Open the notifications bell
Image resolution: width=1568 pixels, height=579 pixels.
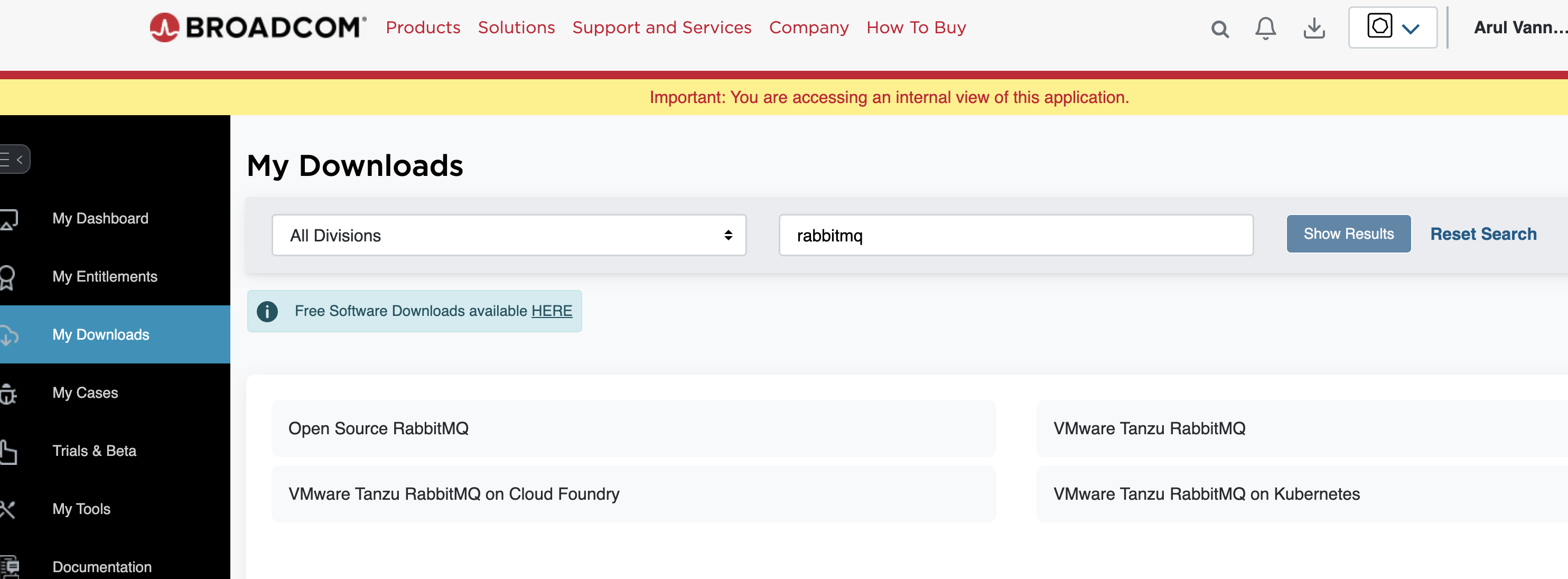coord(1265,28)
